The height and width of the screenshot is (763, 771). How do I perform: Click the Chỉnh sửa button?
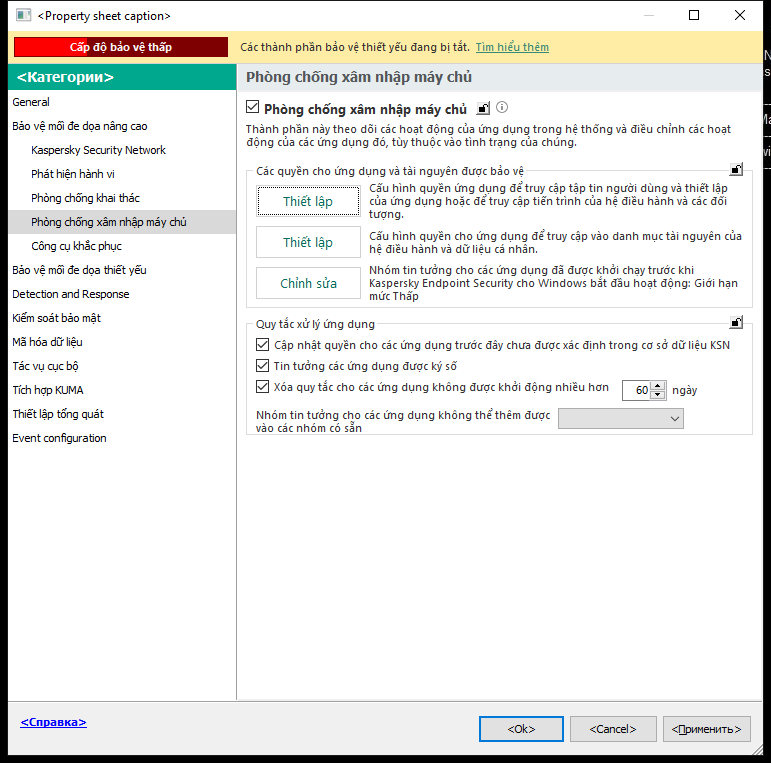point(308,283)
